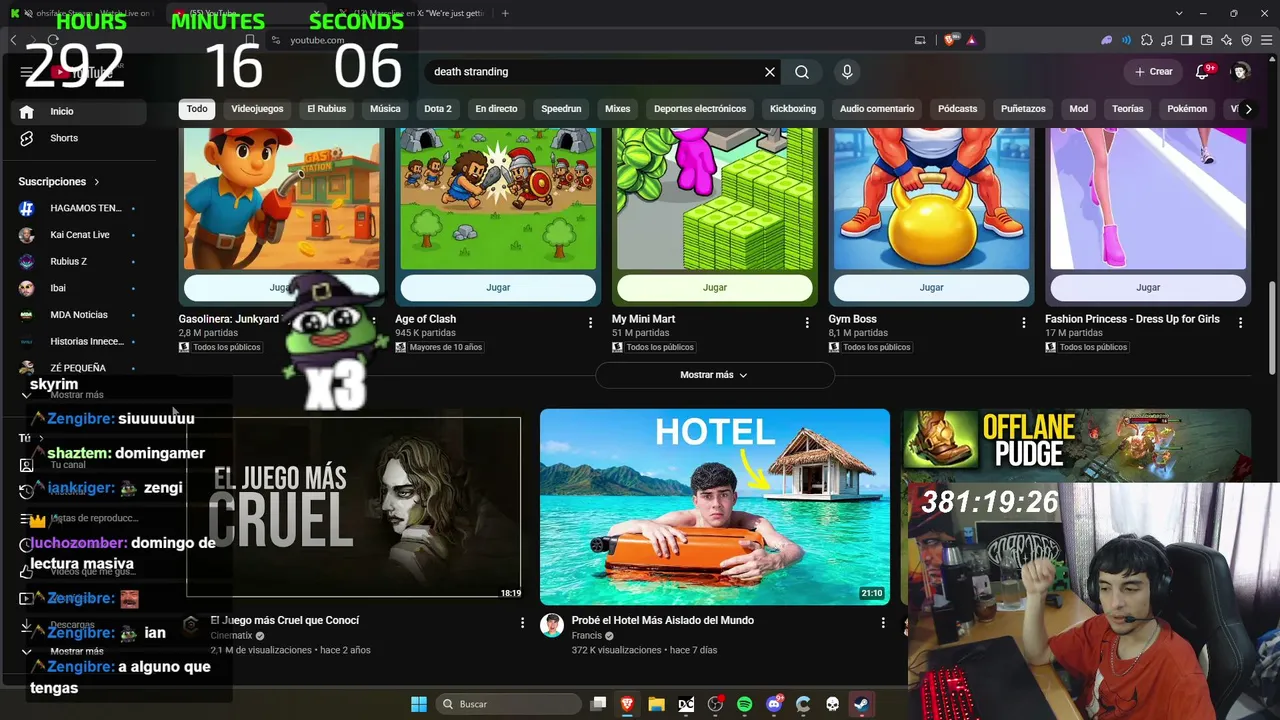Open OBS Studio from taskbar
The height and width of the screenshot is (720, 1280).
[715, 704]
